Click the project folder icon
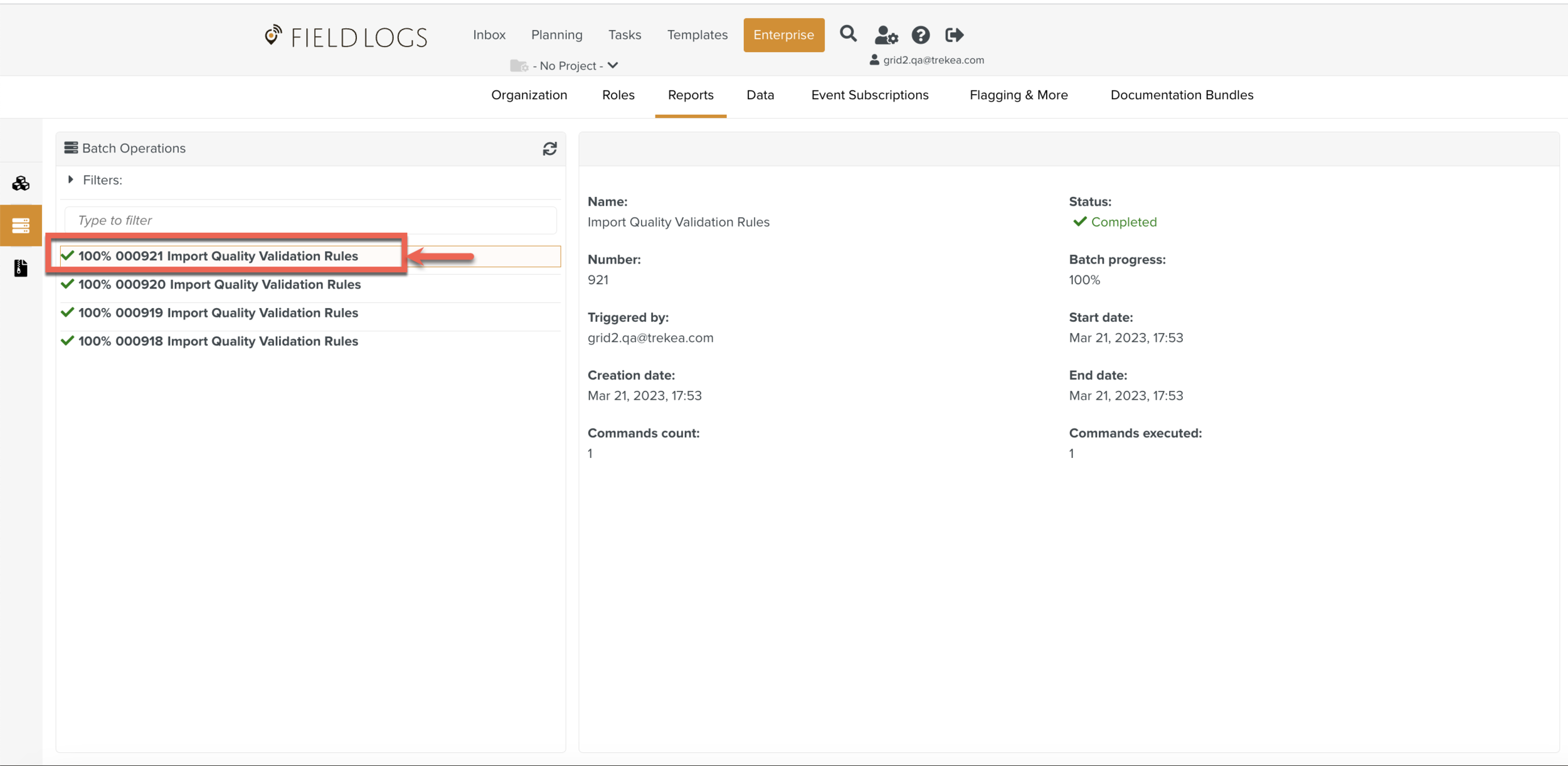1568x766 pixels. [x=519, y=65]
